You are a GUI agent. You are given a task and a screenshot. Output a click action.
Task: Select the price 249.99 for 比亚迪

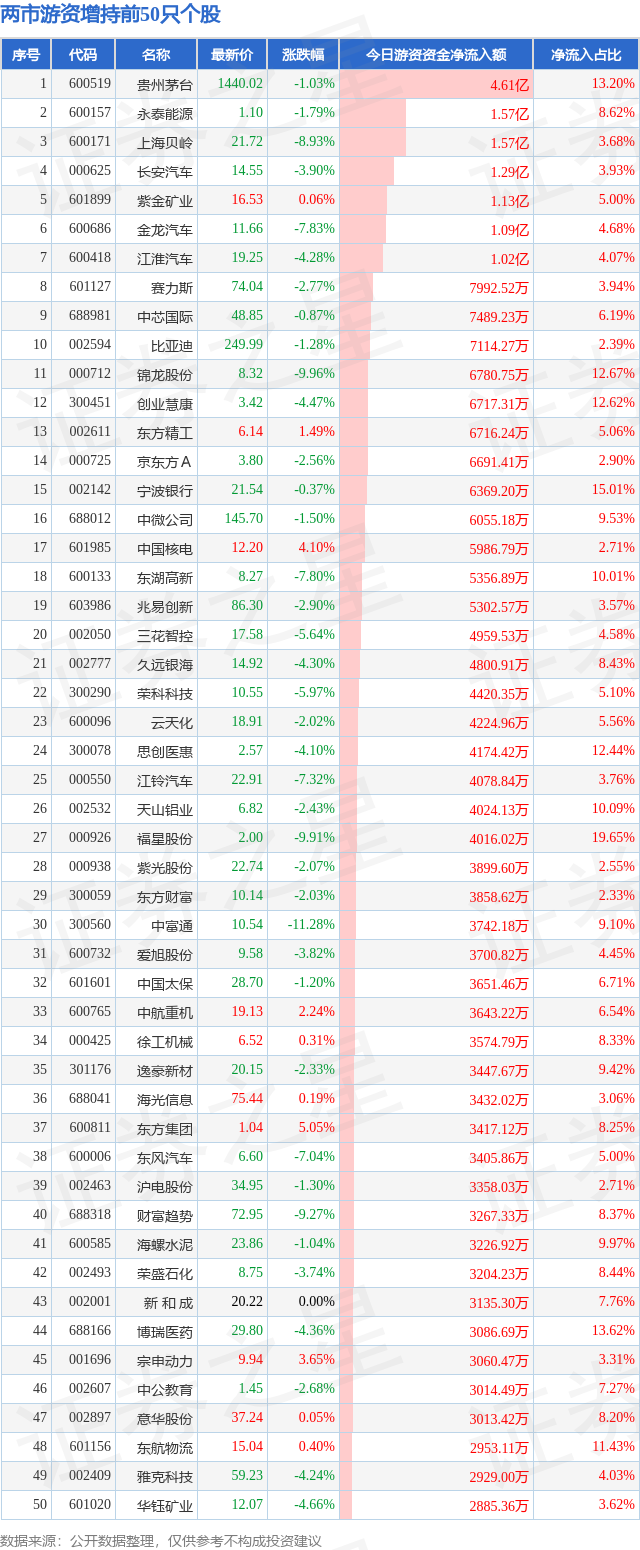pos(244,345)
